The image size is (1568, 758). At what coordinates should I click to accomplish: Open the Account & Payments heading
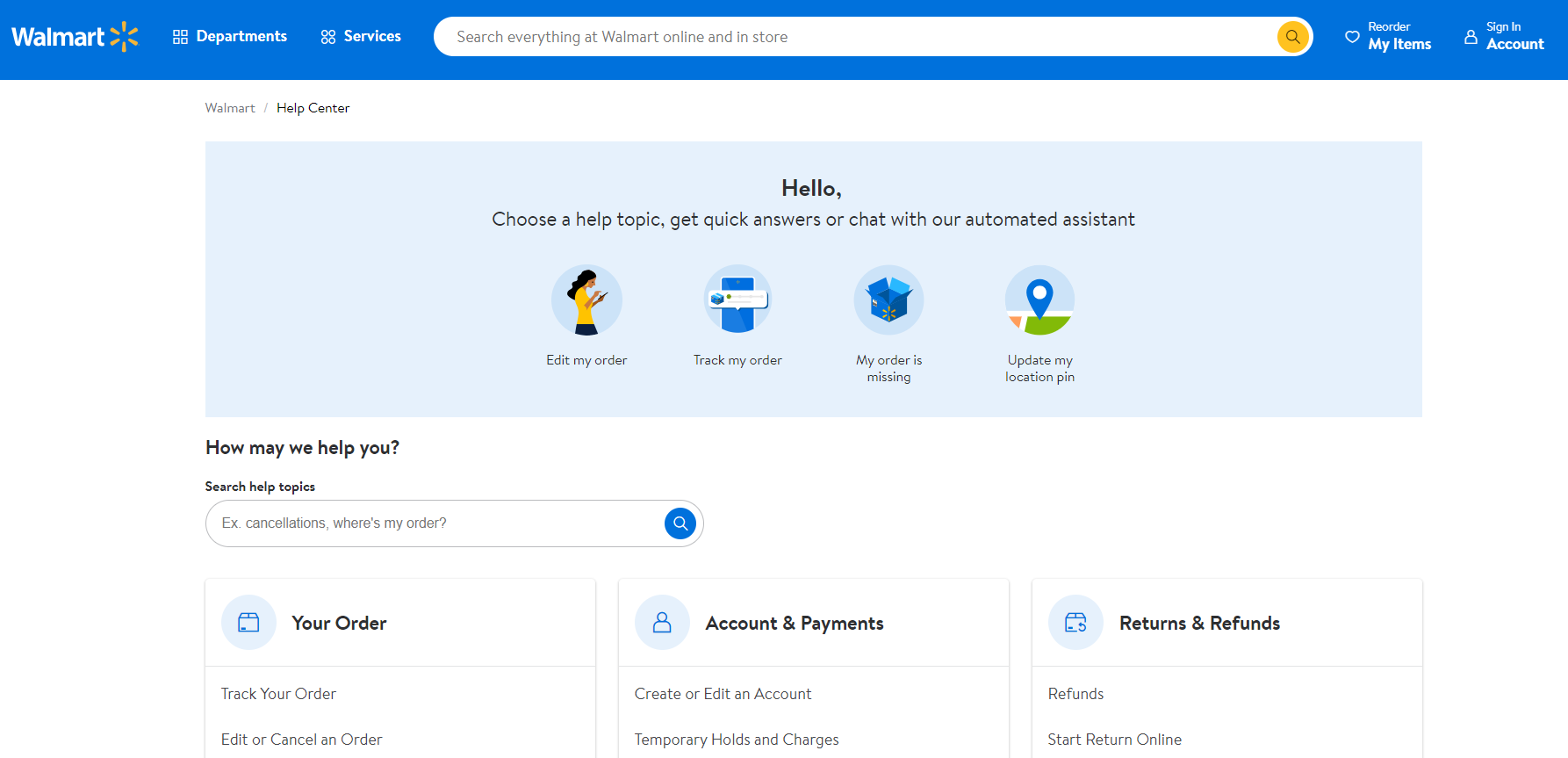point(795,624)
